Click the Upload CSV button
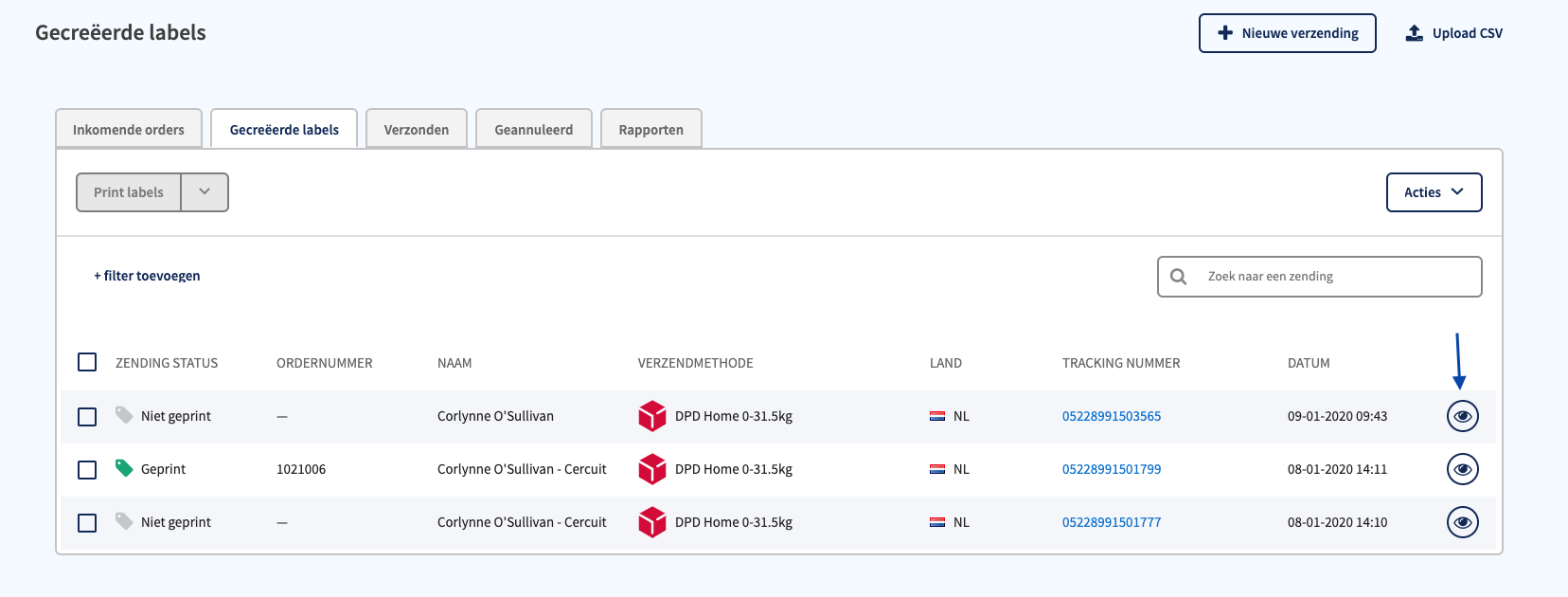 click(x=1454, y=33)
